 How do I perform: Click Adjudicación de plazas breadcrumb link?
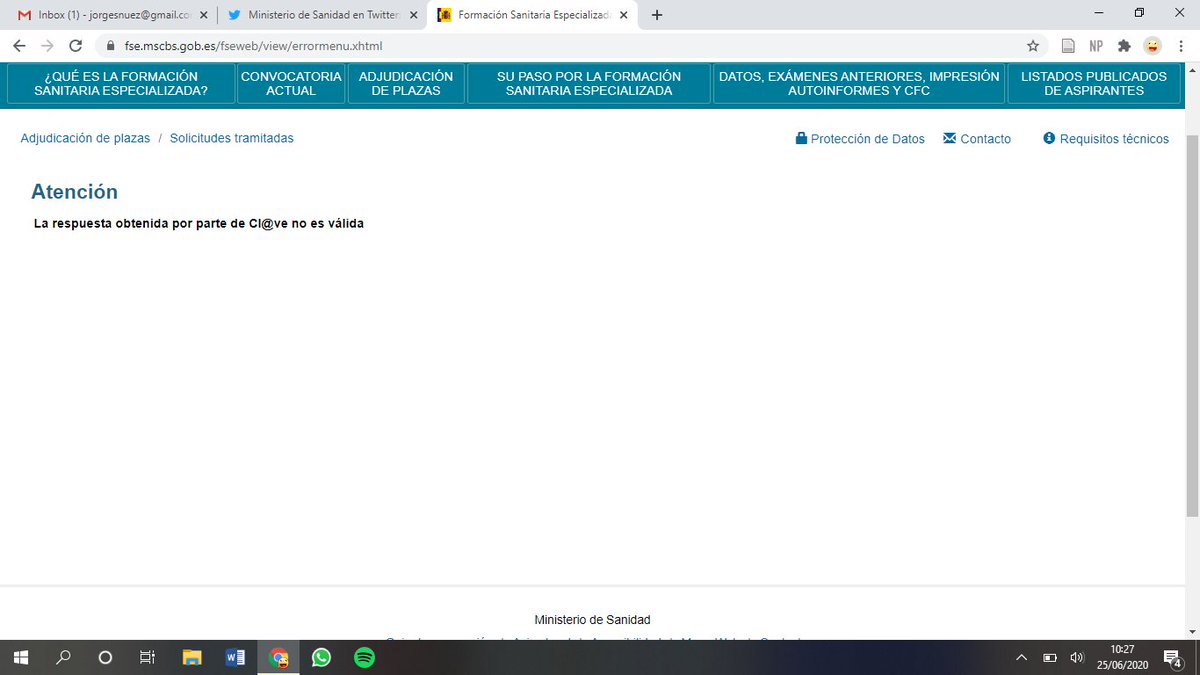85,139
